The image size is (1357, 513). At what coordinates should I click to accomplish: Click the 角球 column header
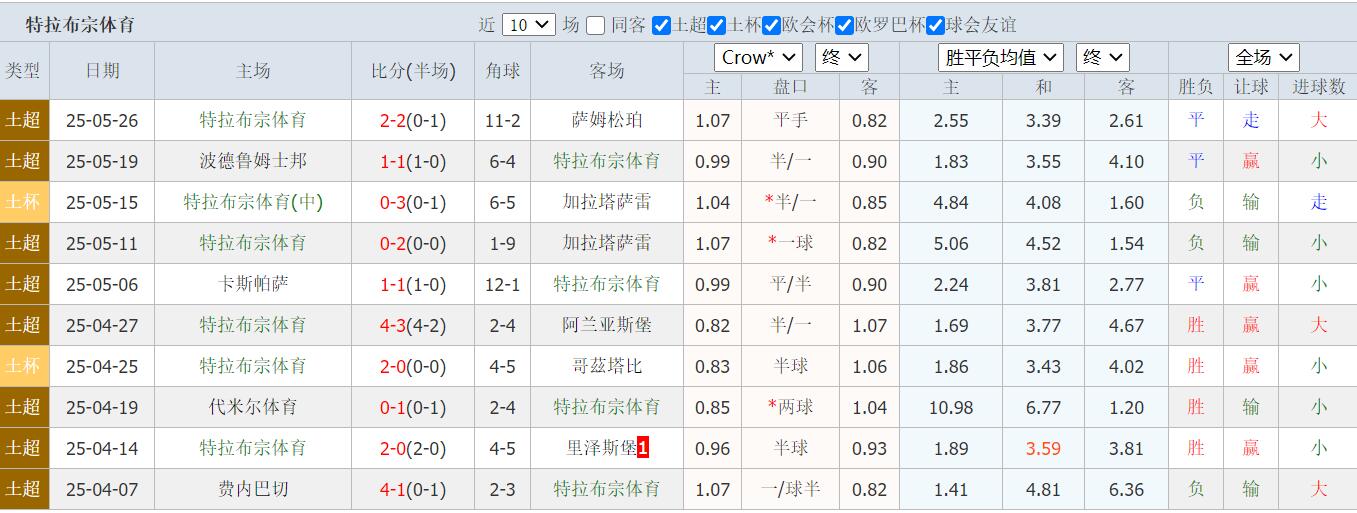coord(502,70)
